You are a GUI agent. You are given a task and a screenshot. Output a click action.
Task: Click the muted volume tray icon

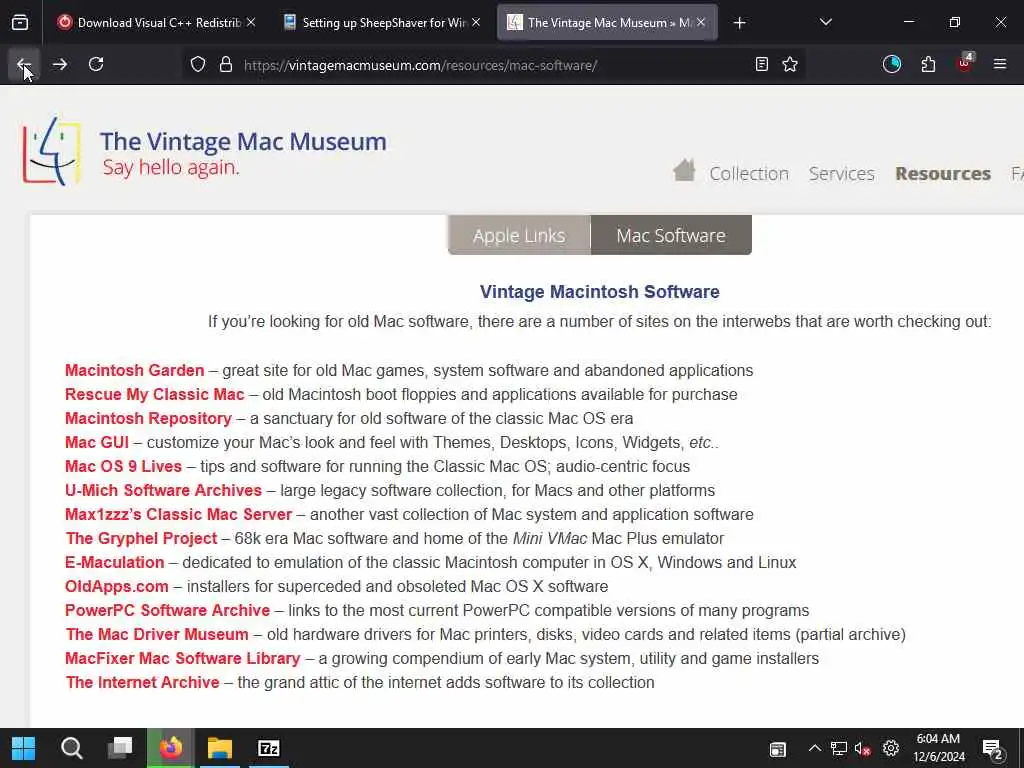point(863,748)
